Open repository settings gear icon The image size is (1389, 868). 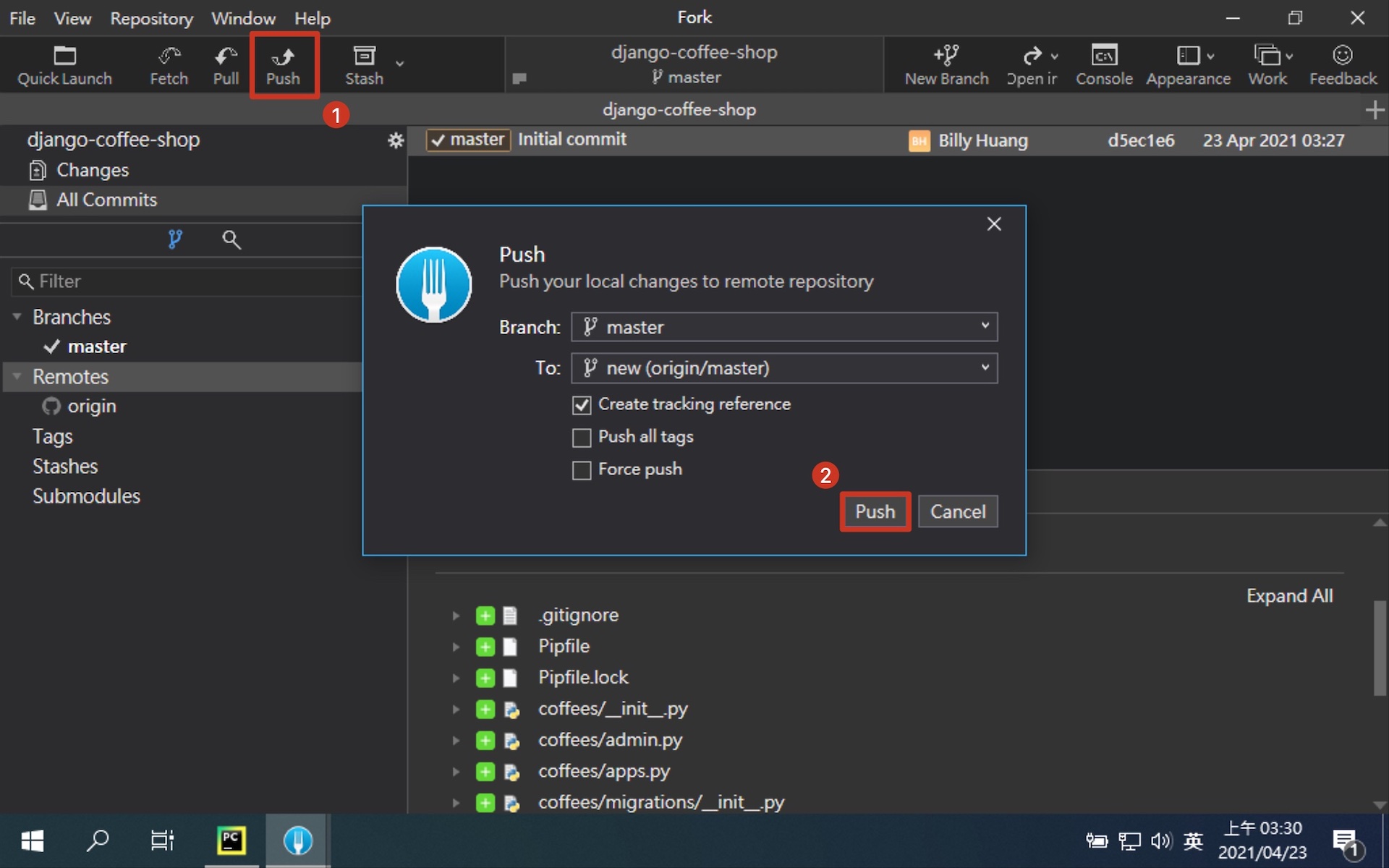click(x=395, y=140)
